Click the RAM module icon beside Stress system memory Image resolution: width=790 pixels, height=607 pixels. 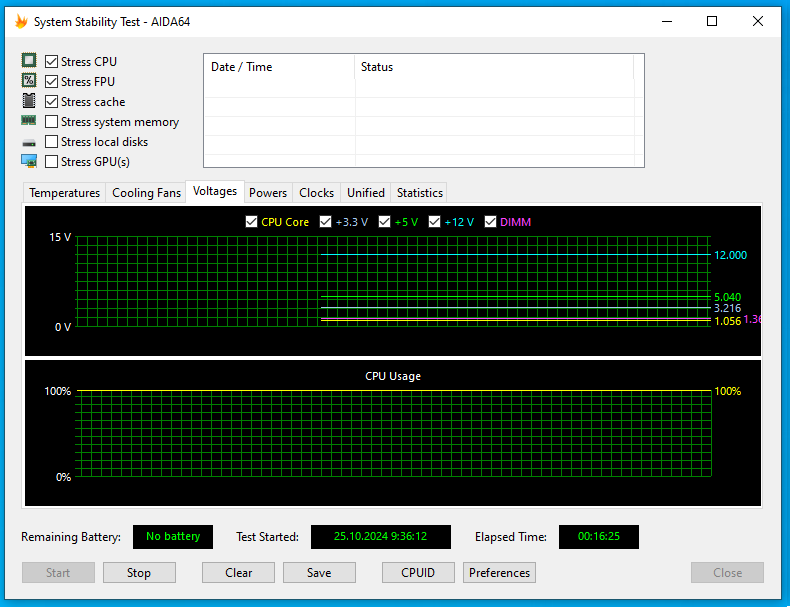29,120
